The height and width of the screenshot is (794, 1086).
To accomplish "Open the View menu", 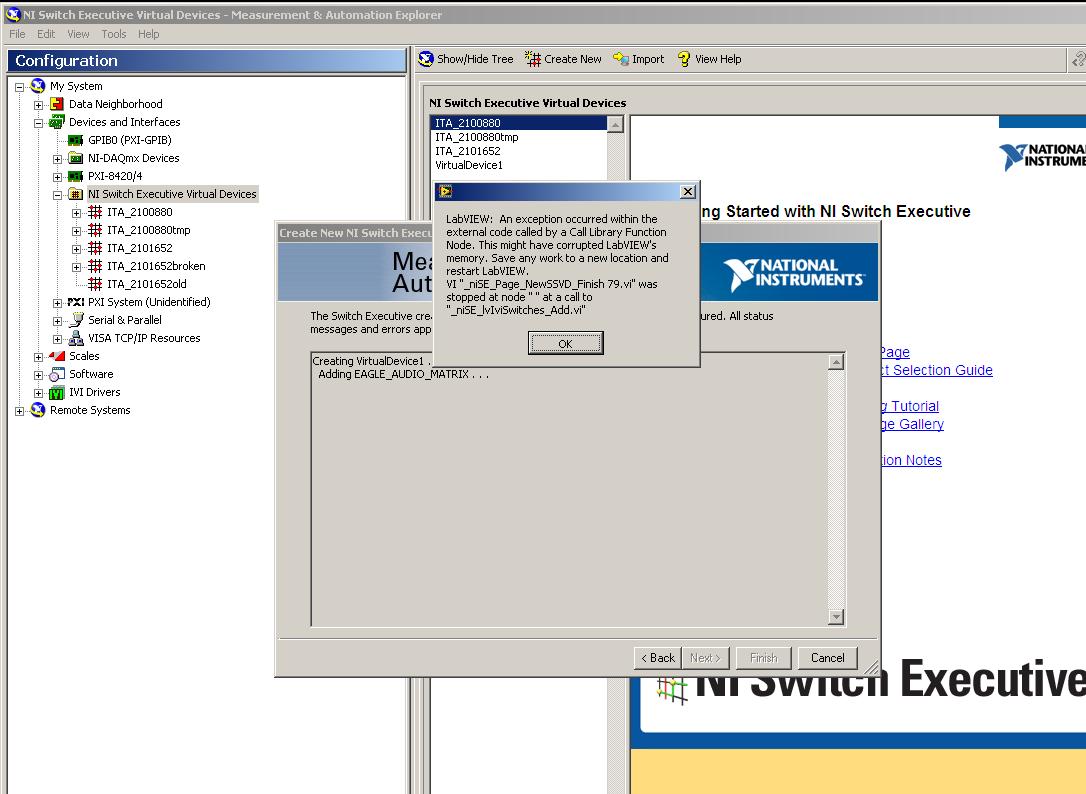I will (x=78, y=34).
